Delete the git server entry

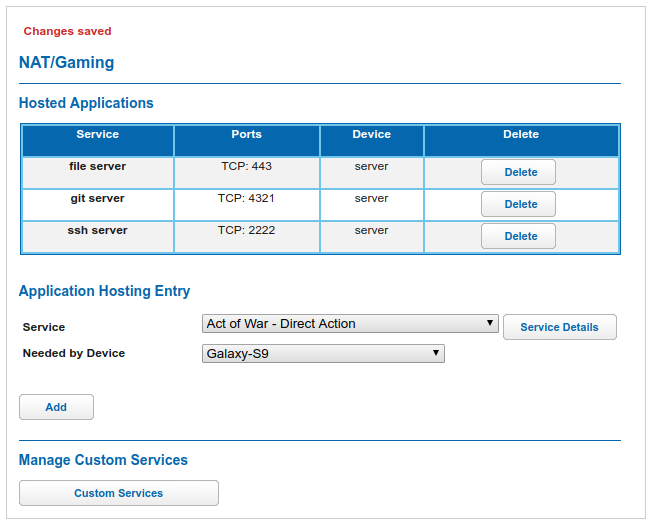[x=518, y=204]
